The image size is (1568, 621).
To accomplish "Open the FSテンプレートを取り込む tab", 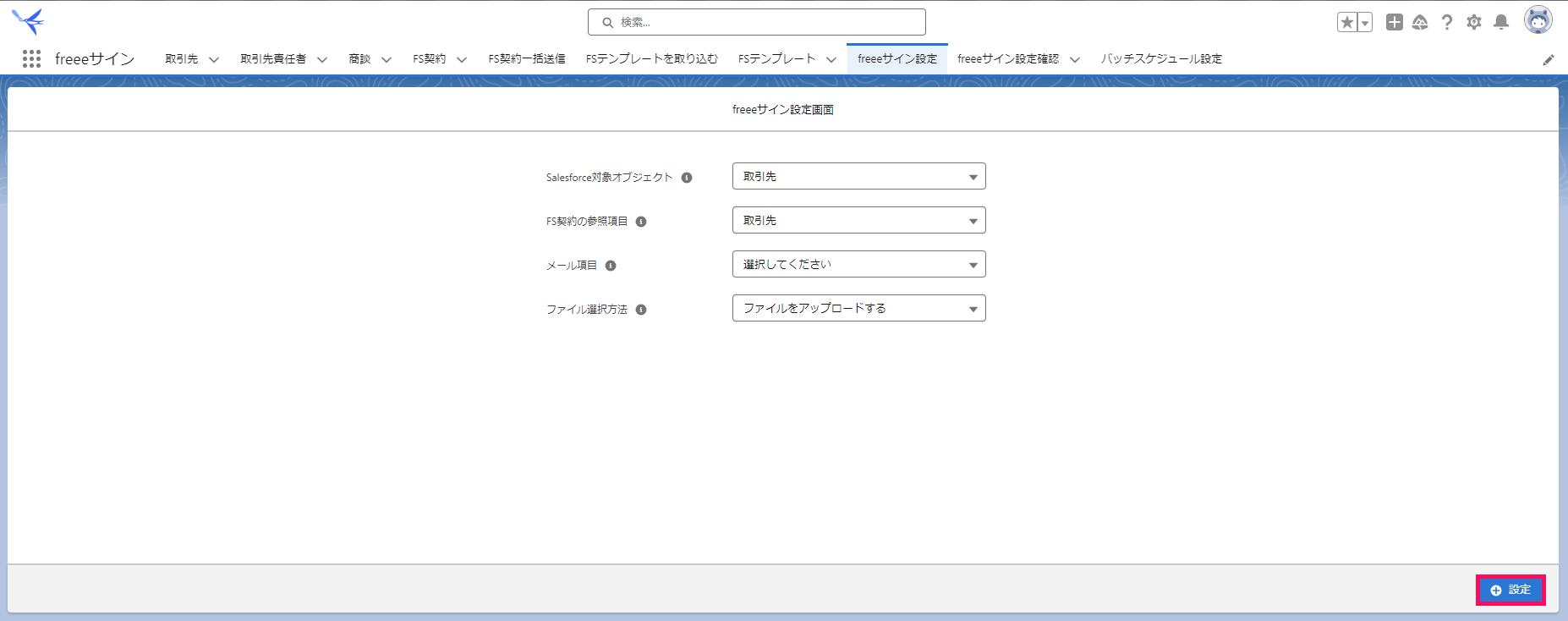I will pyautogui.click(x=652, y=59).
